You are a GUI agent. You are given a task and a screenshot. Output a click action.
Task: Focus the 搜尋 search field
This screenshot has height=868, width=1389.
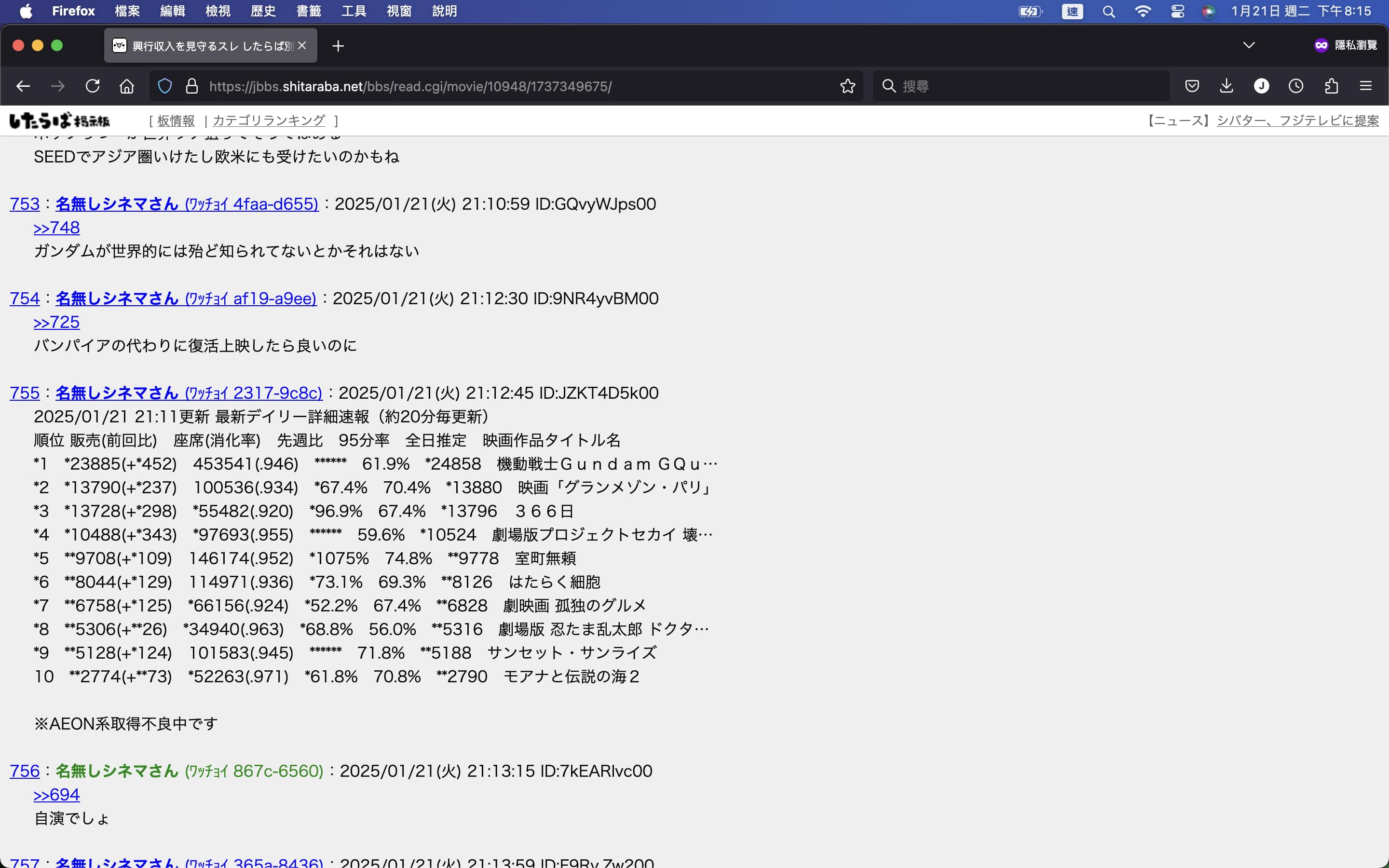1021,86
